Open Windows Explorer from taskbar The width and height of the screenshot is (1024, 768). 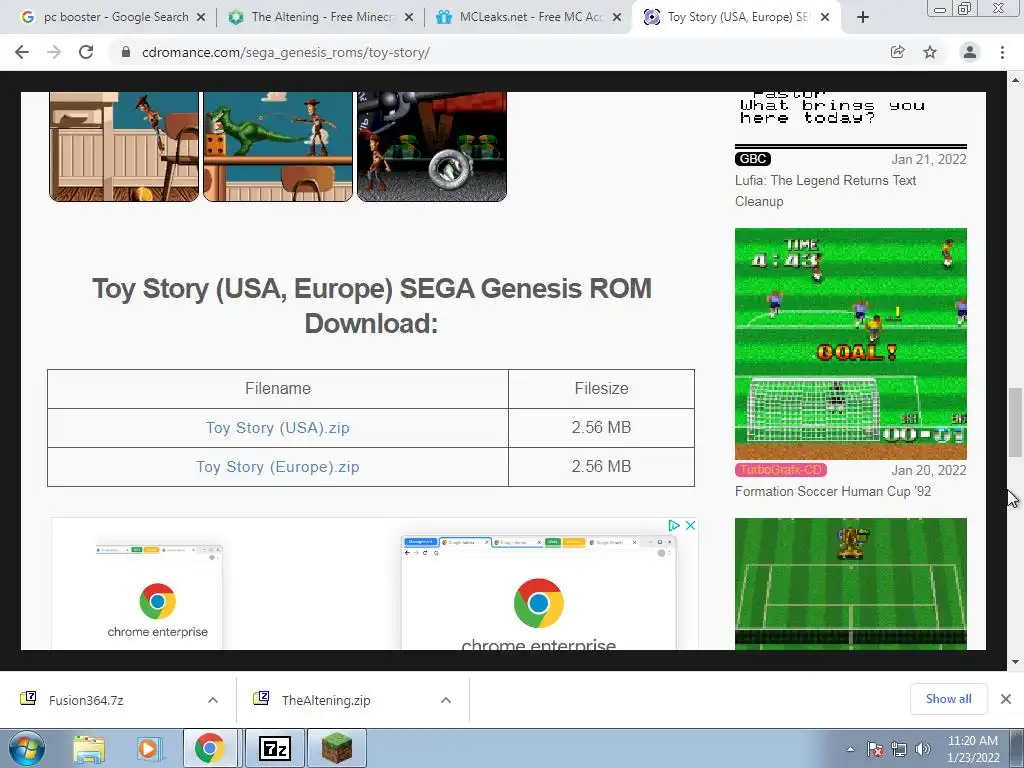pyautogui.click(x=89, y=748)
